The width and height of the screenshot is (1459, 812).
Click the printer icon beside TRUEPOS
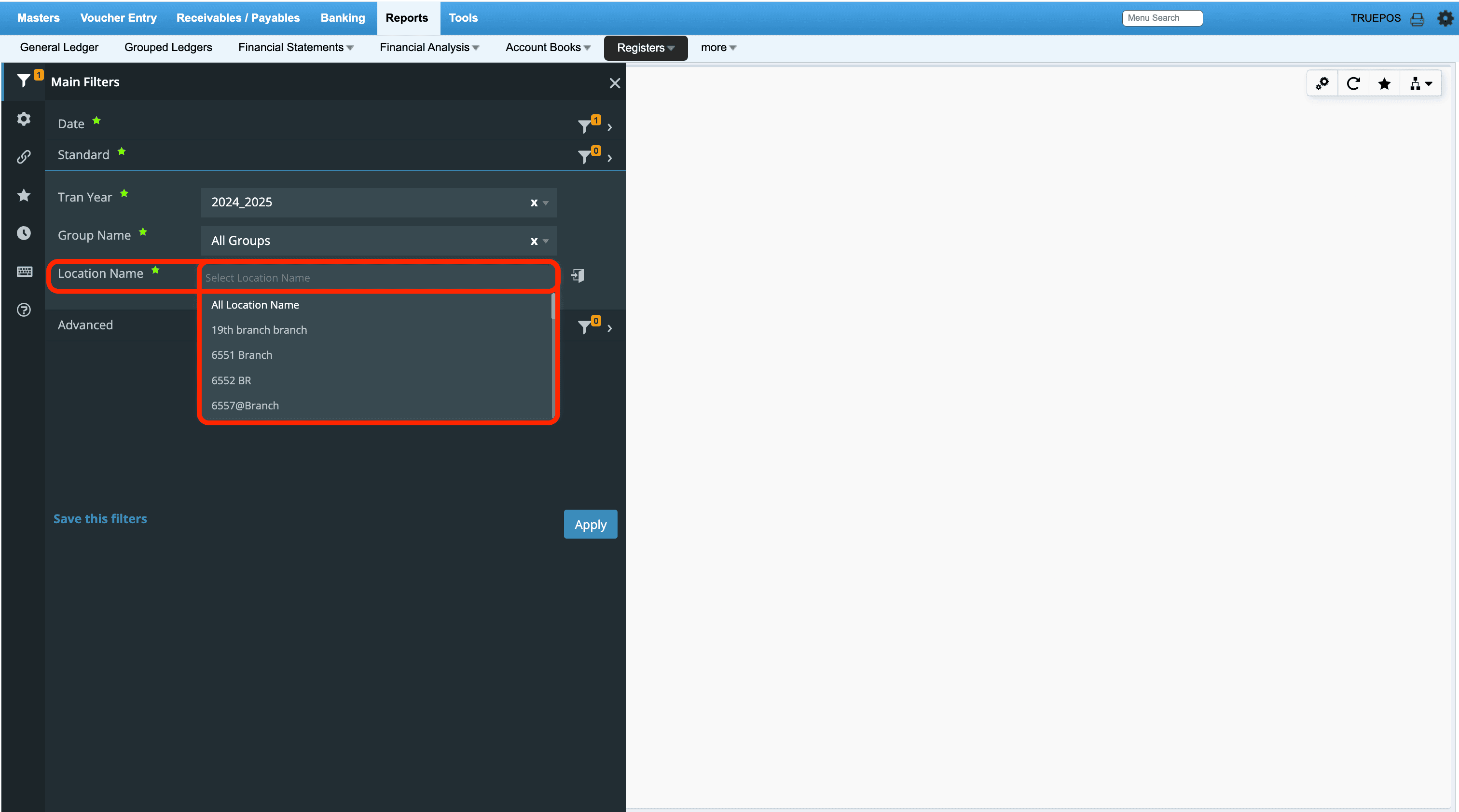tap(1417, 19)
